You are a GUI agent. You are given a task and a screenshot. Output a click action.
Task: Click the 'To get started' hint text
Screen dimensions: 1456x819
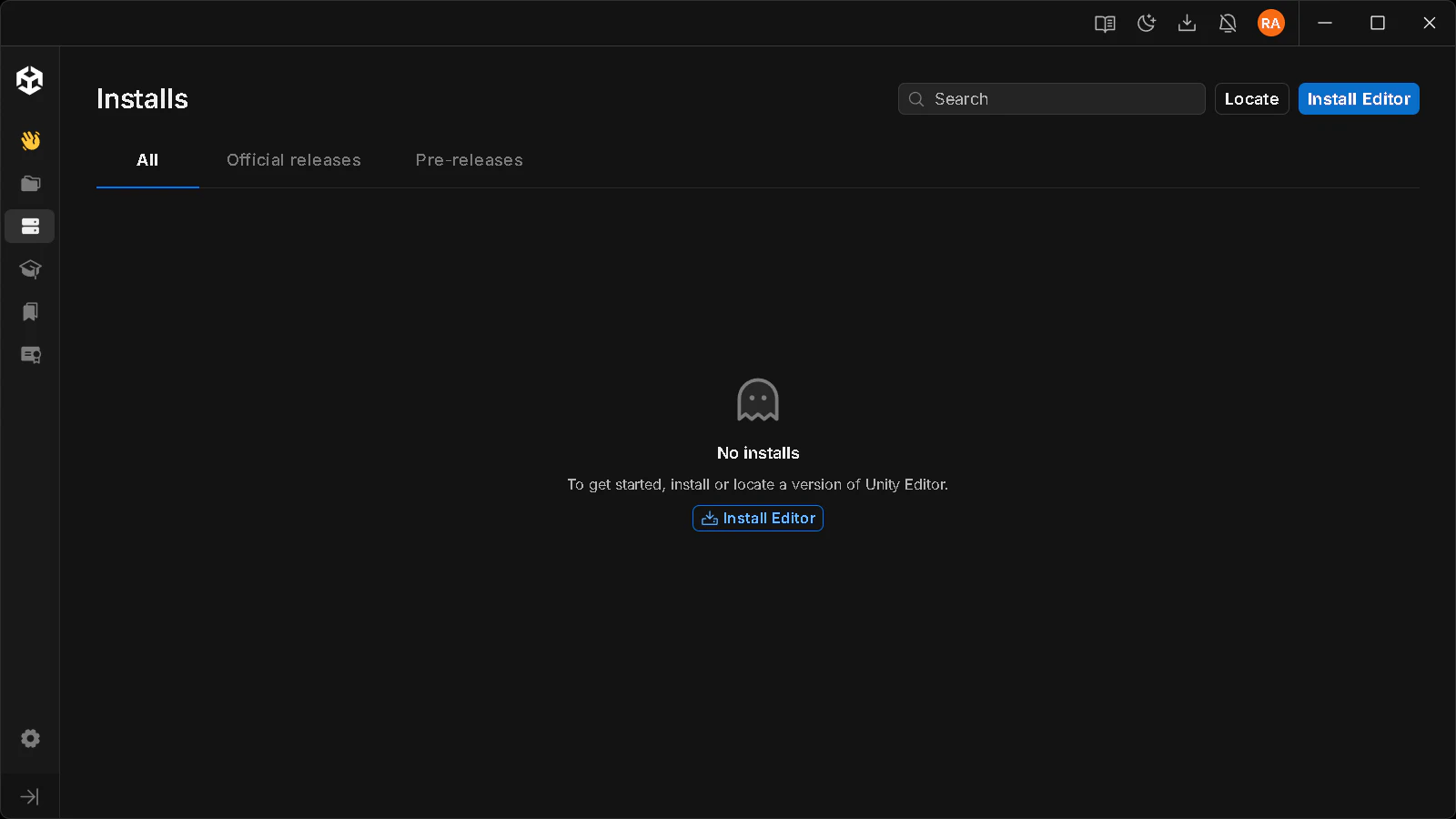(x=758, y=485)
